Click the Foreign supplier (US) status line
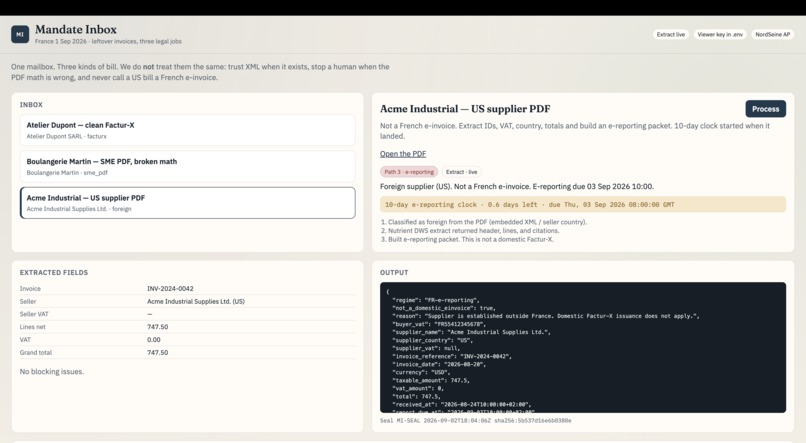This screenshot has width=806, height=443. pyautogui.click(x=517, y=187)
